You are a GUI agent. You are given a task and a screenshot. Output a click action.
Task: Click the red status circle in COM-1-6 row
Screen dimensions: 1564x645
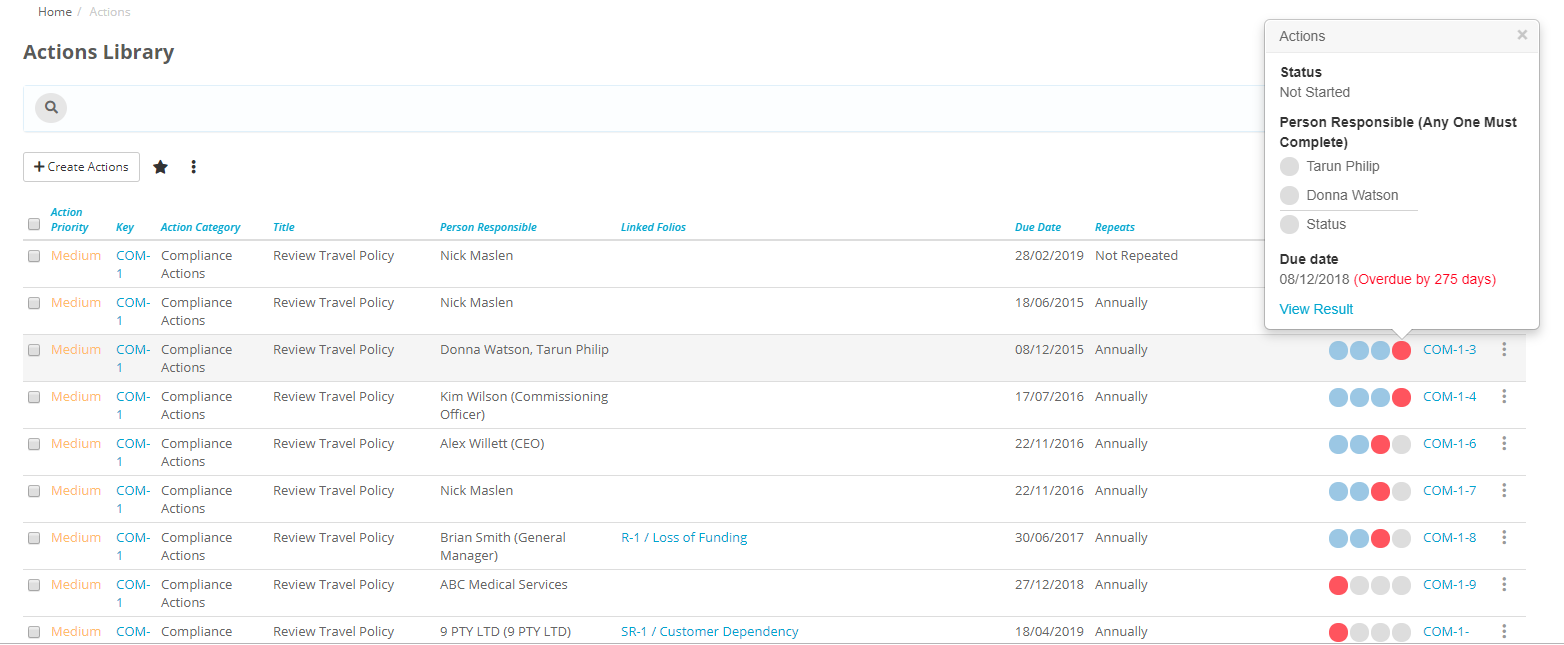click(x=1381, y=444)
